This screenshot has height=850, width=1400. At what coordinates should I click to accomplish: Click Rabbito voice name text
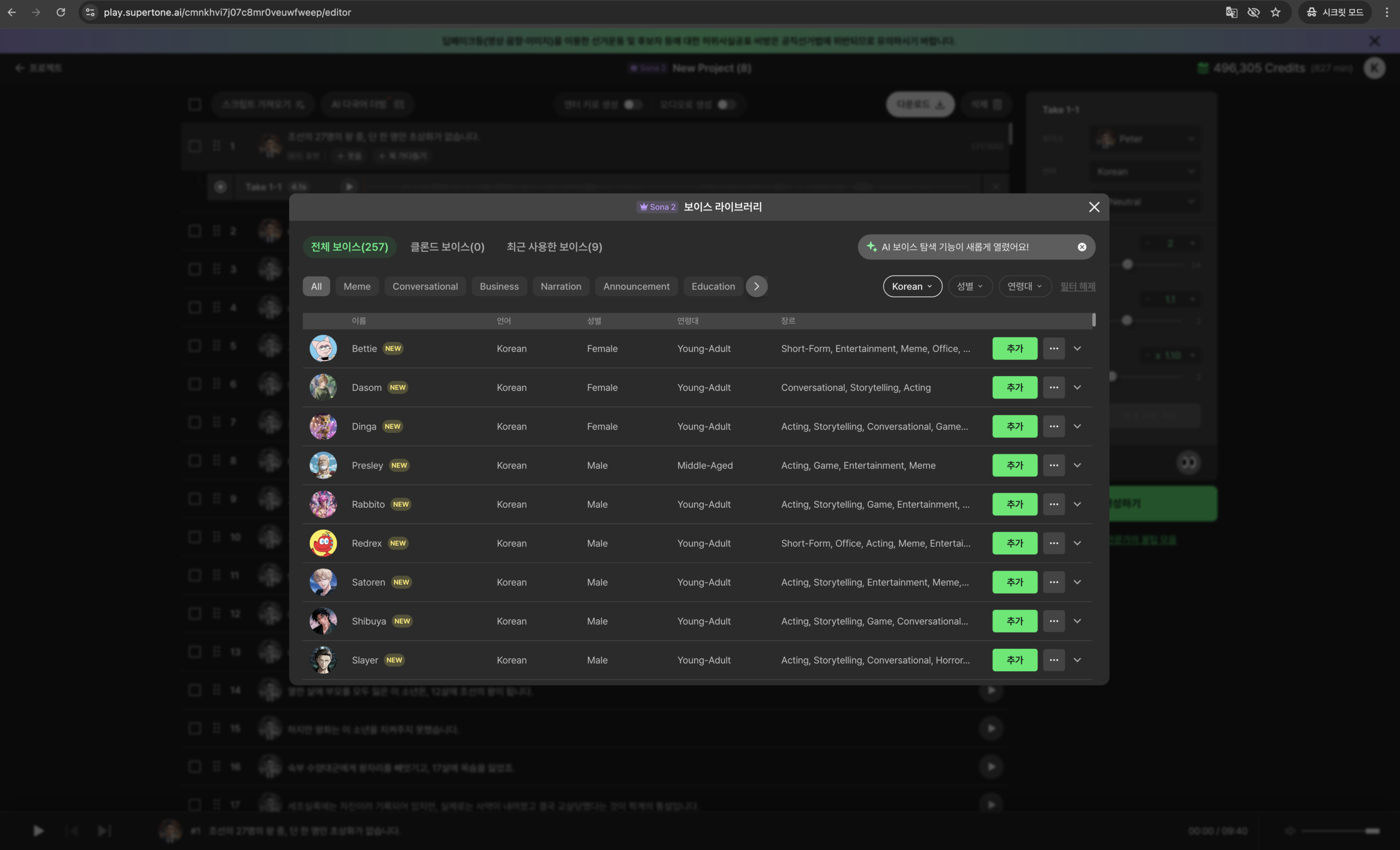(368, 504)
